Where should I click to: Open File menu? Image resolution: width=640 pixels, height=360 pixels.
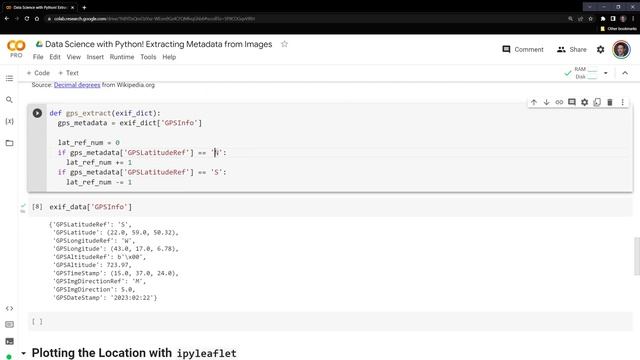[38, 57]
